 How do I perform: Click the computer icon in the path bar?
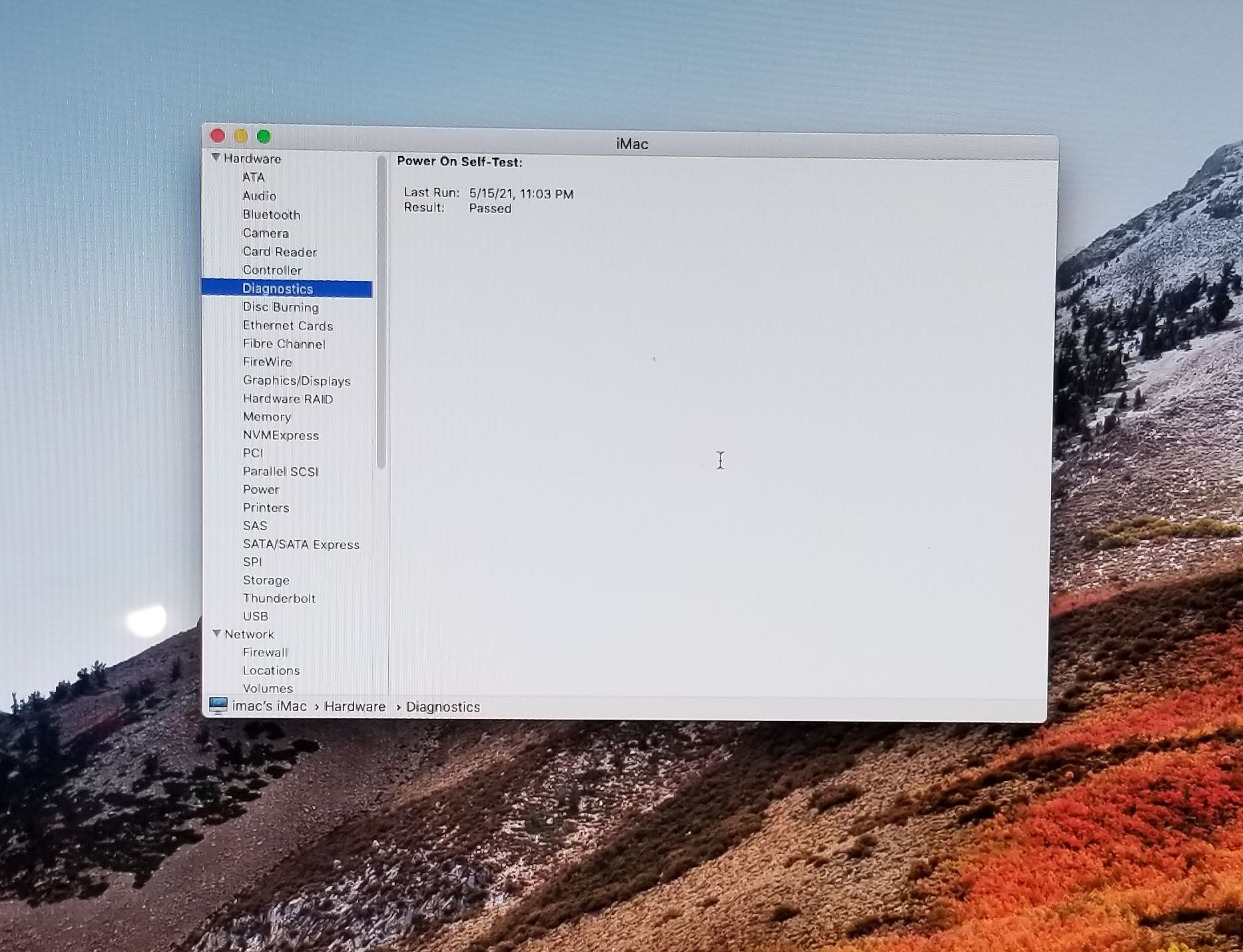[x=218, y=706]
